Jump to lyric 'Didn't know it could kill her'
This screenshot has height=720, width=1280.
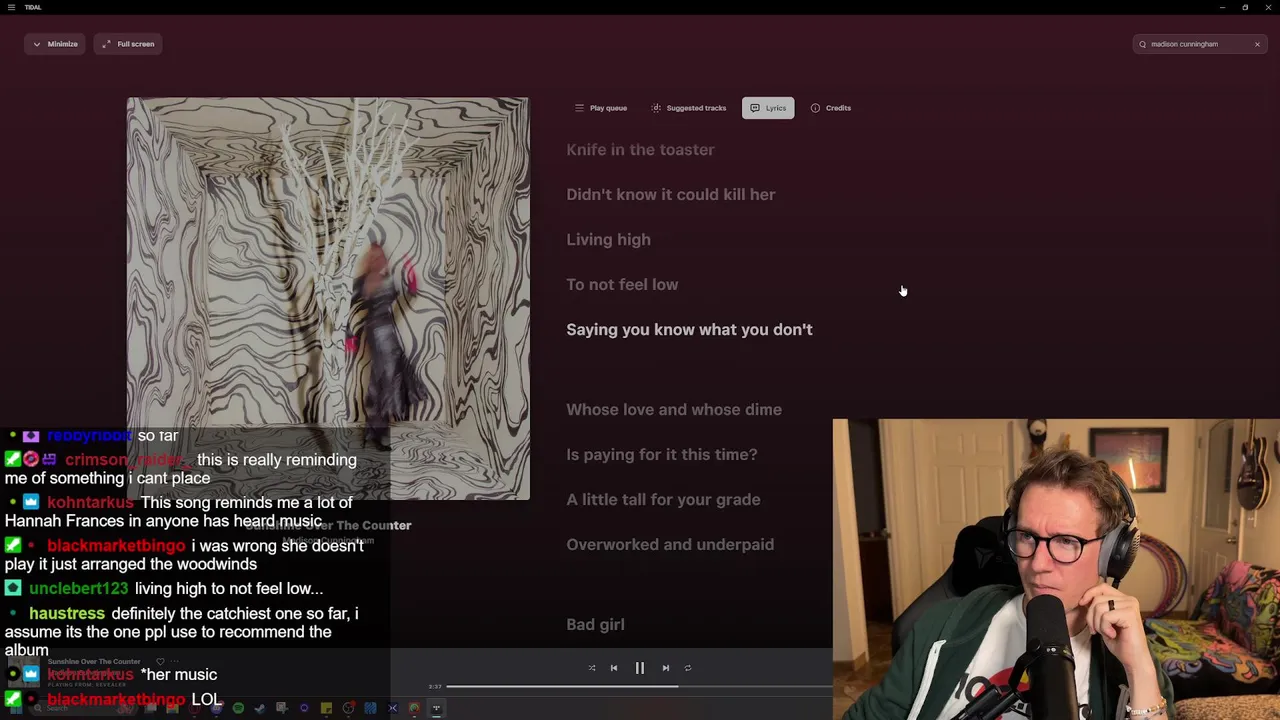[670, 195]
